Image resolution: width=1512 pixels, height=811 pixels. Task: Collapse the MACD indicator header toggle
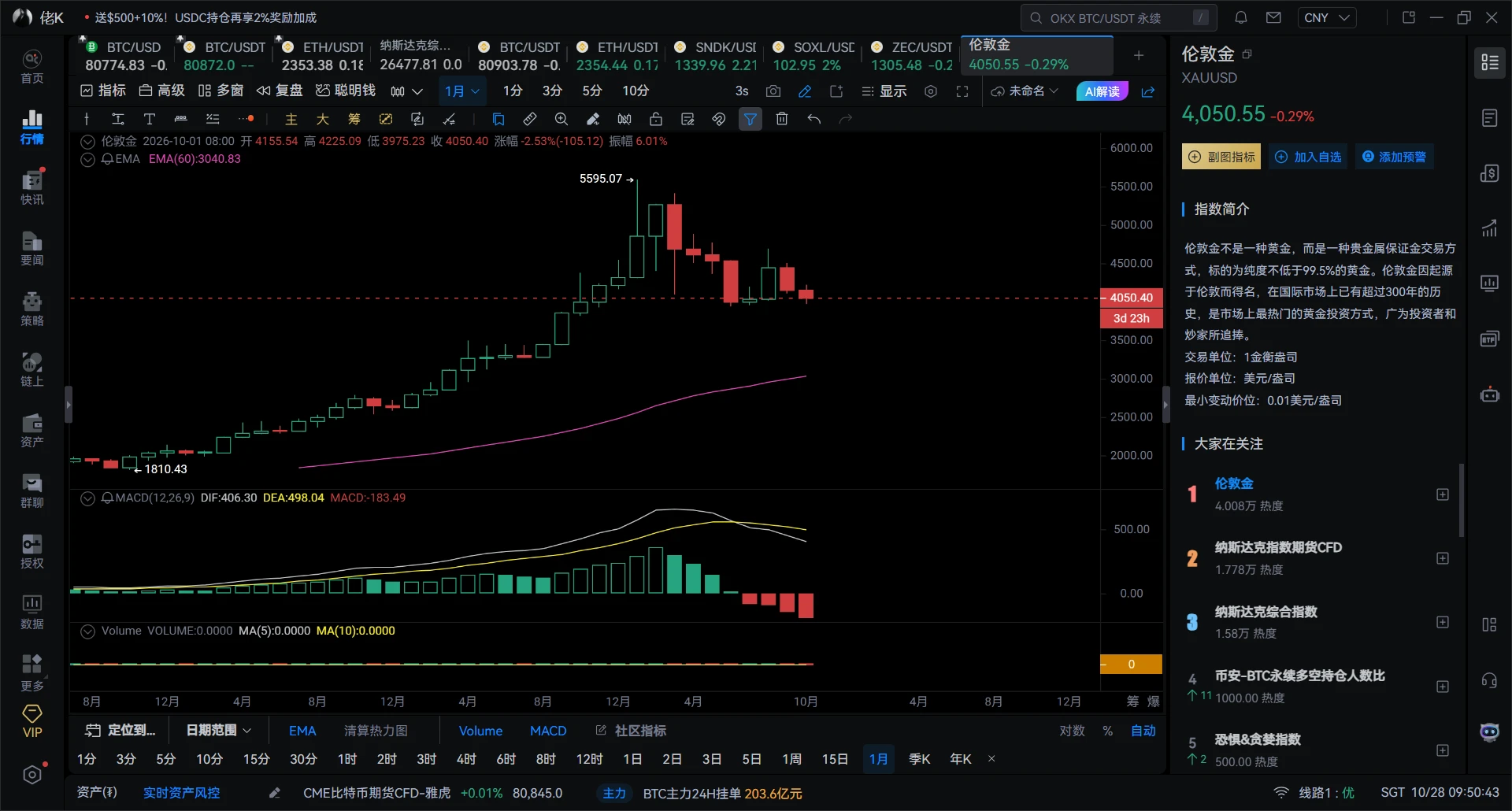tap(88, 498)
